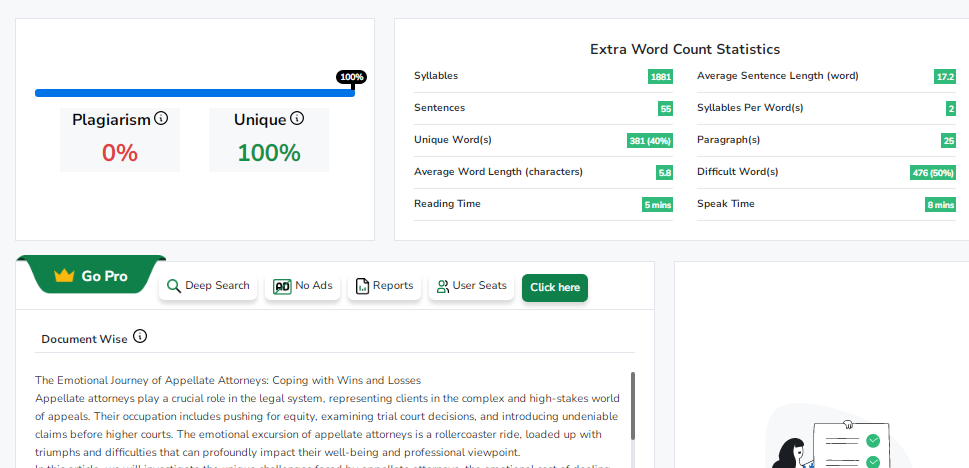Click the Paragraphs value 25
Image resolution: width=969 pixels, height=468 pixels.
click(949, 141)
